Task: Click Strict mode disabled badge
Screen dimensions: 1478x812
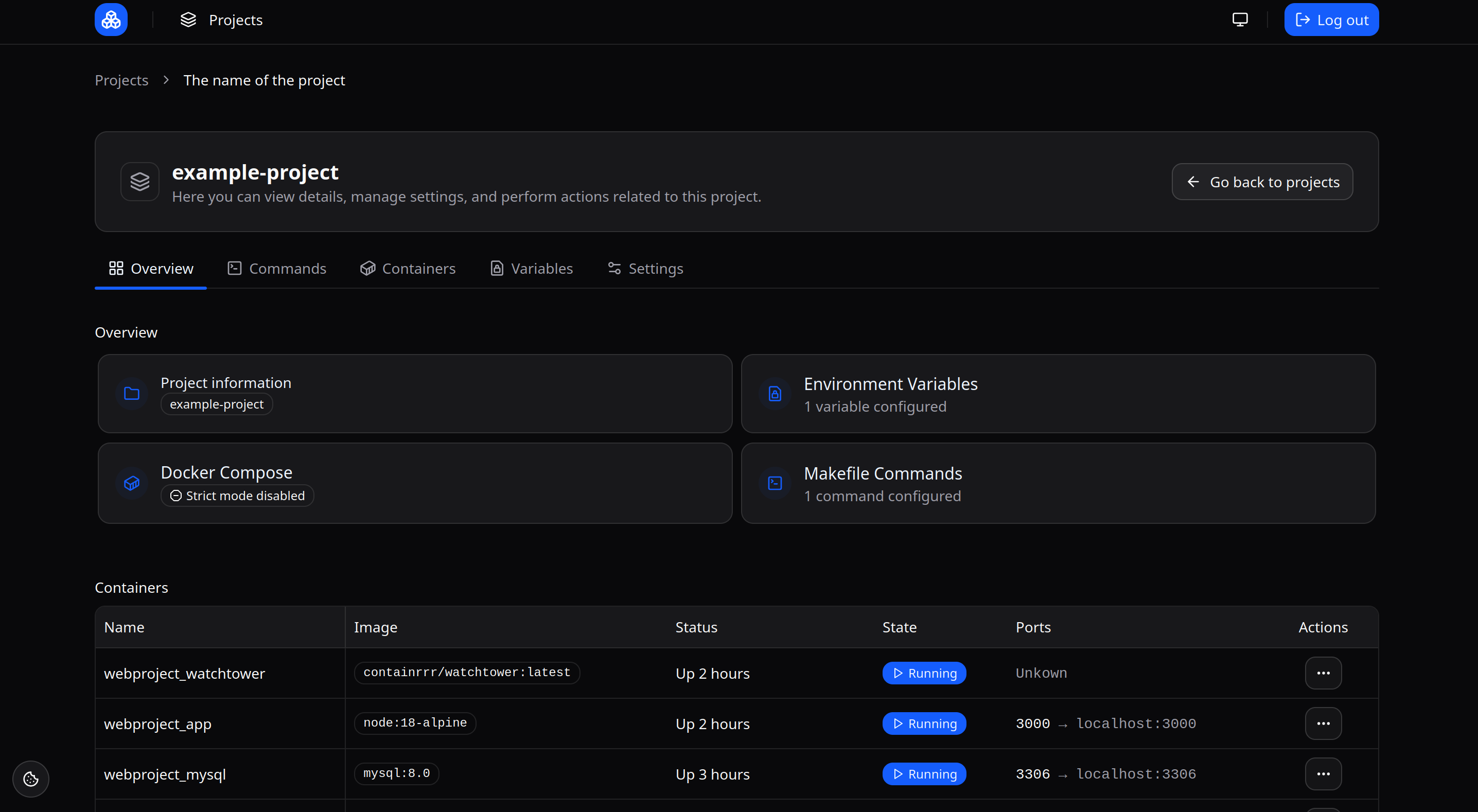Action: (237, 496)
